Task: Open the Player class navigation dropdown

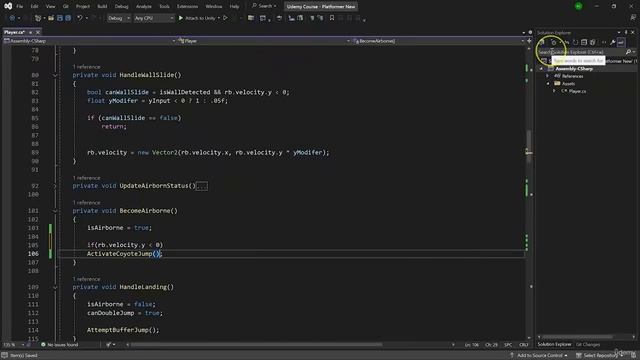Action: [264, 41]
